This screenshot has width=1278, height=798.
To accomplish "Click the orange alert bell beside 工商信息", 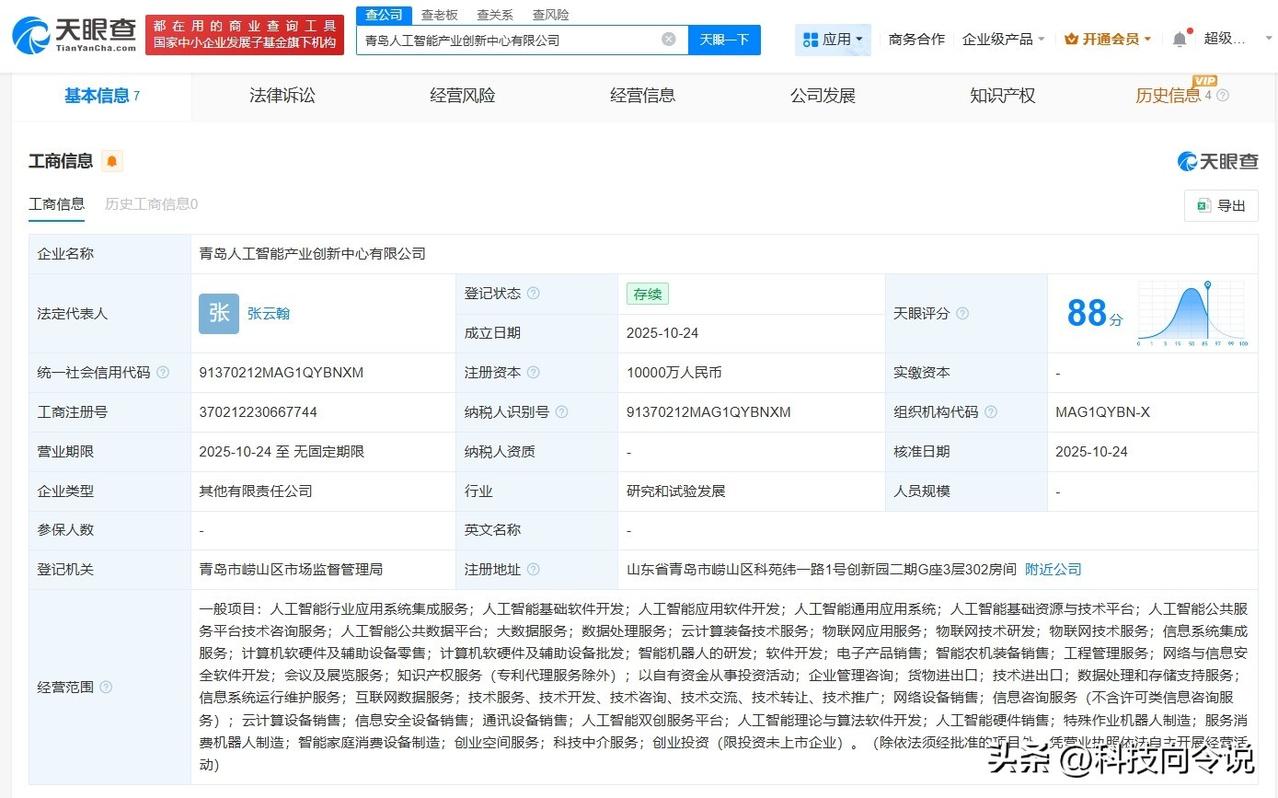I will 112,161.
